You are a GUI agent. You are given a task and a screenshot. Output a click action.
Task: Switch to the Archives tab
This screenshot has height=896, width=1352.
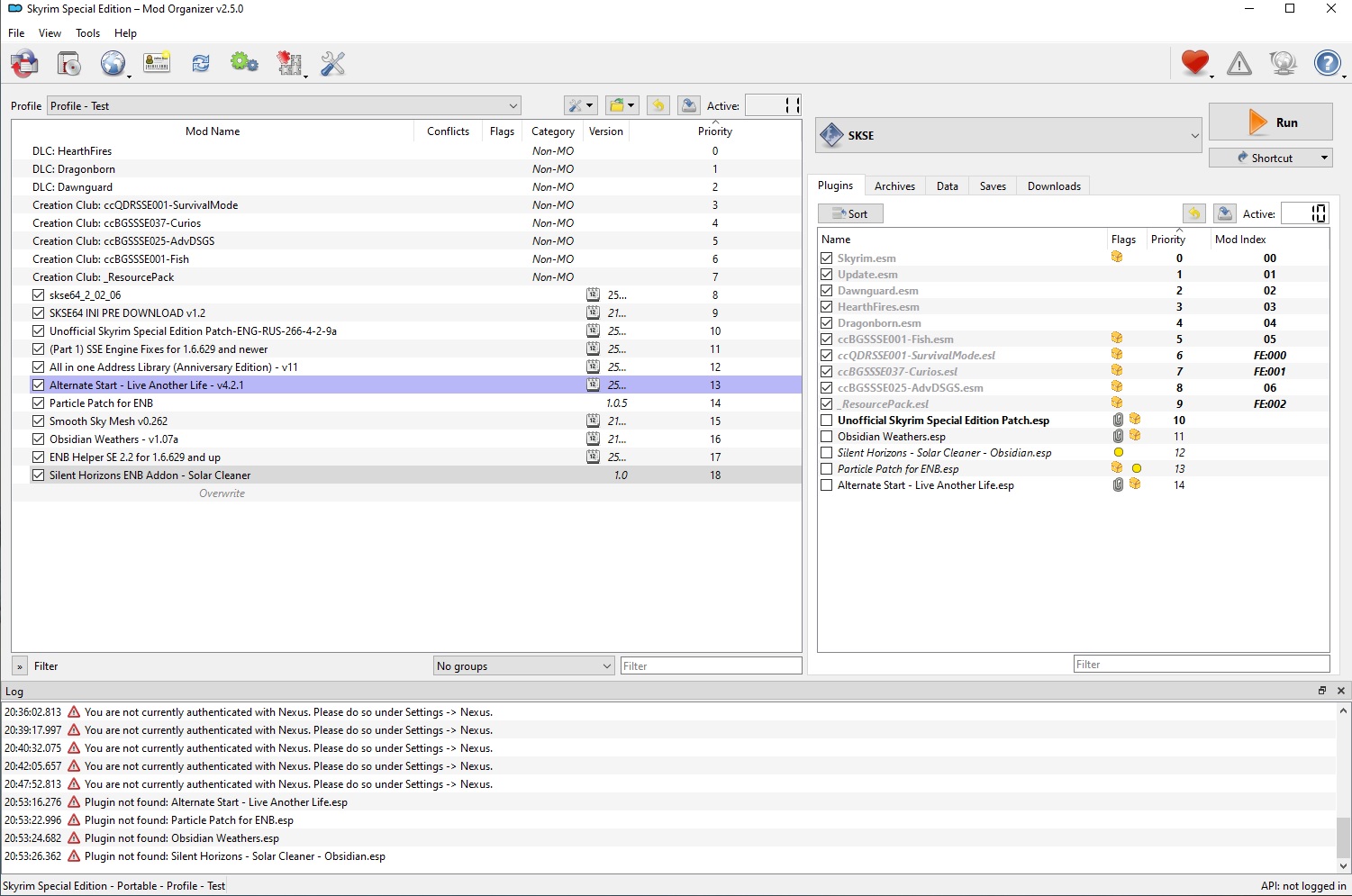pos(894,186)
